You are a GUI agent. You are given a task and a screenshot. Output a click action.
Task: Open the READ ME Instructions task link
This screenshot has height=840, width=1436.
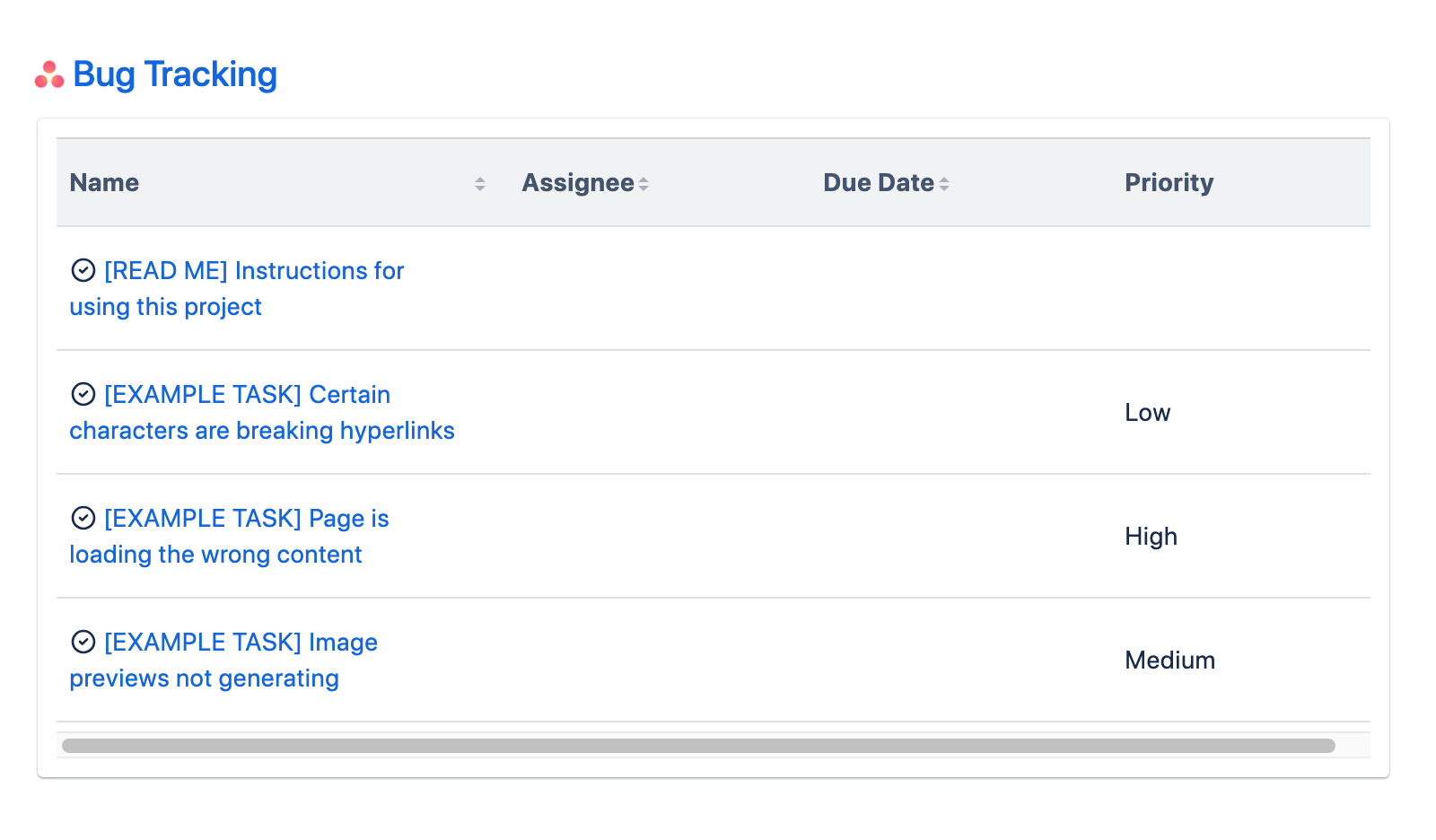coord(254,271)
